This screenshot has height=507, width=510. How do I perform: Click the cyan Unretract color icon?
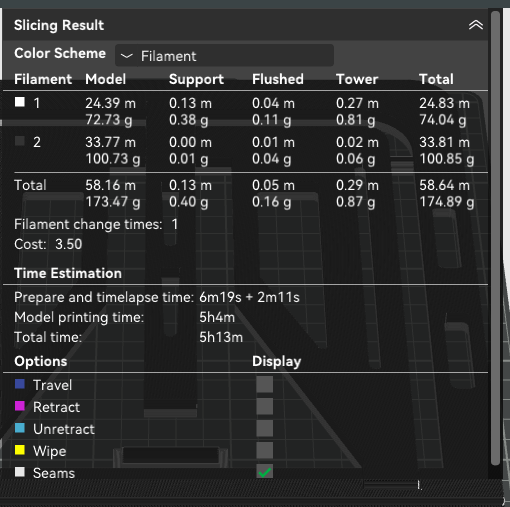20,428
